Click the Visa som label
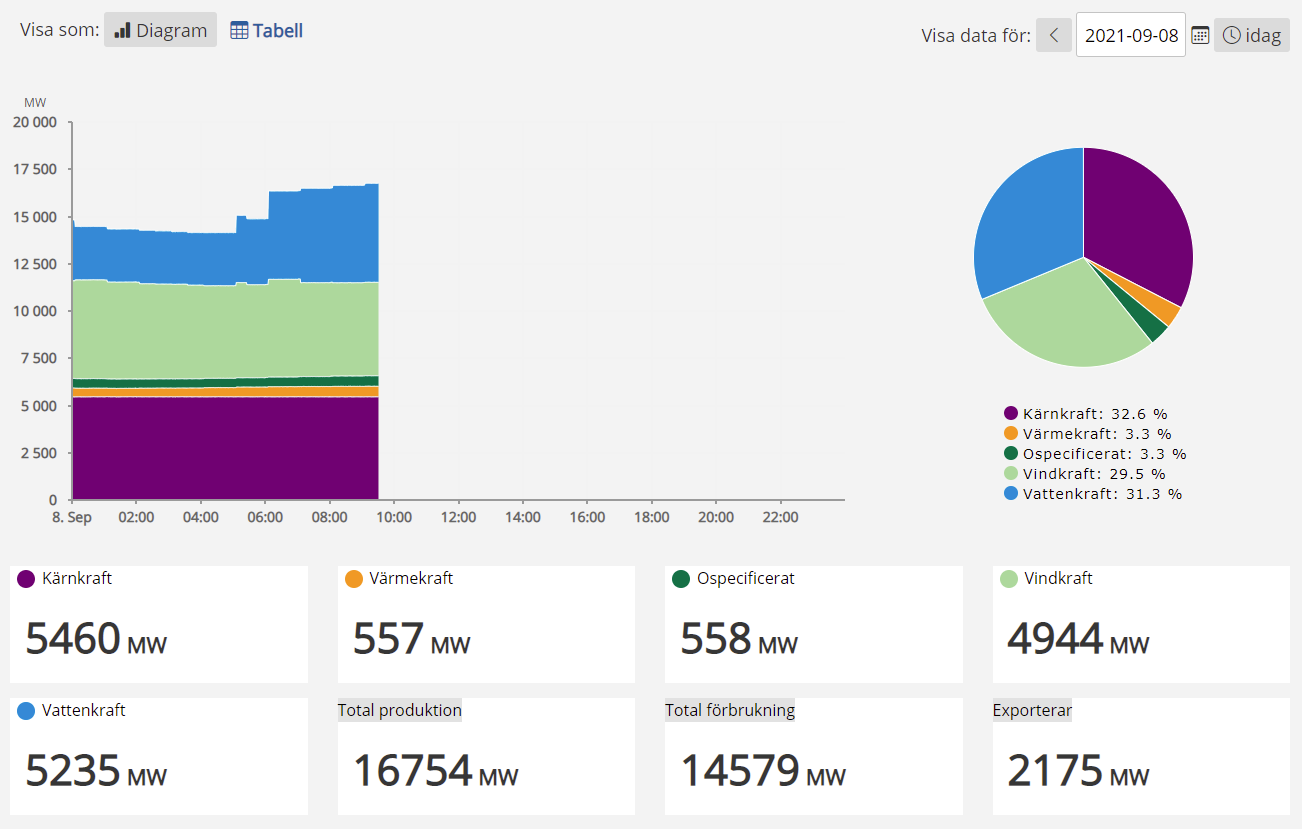Screen dimensions: 1302x829 point(60,29)
